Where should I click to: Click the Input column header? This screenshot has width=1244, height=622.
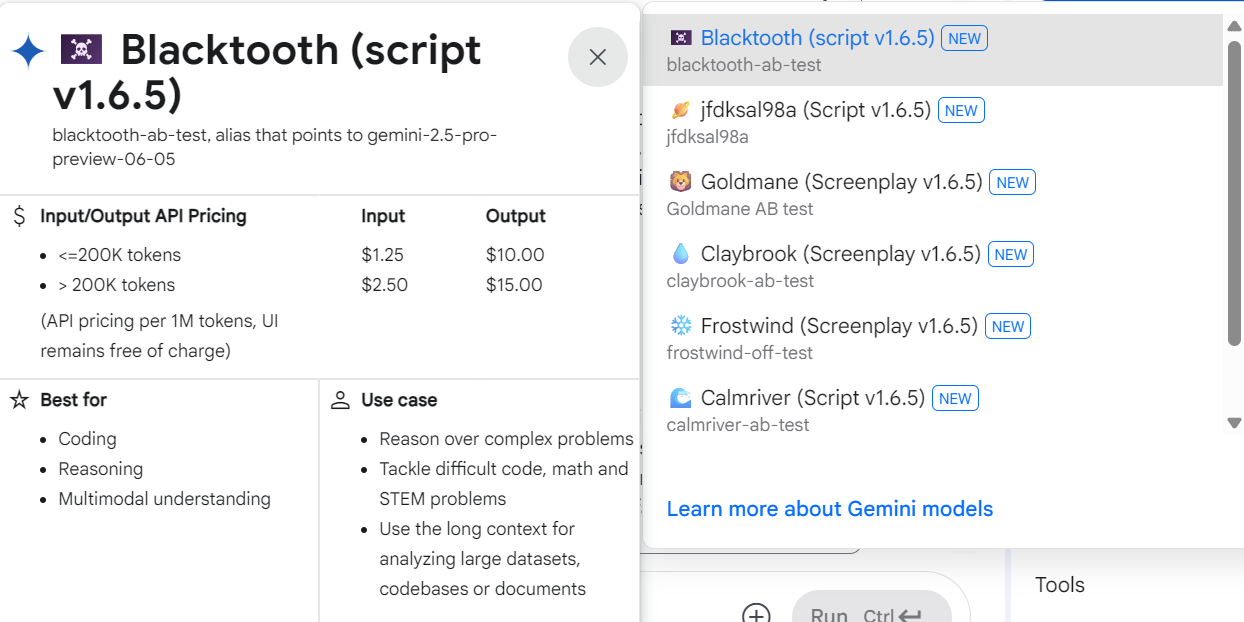coord(383,216)
